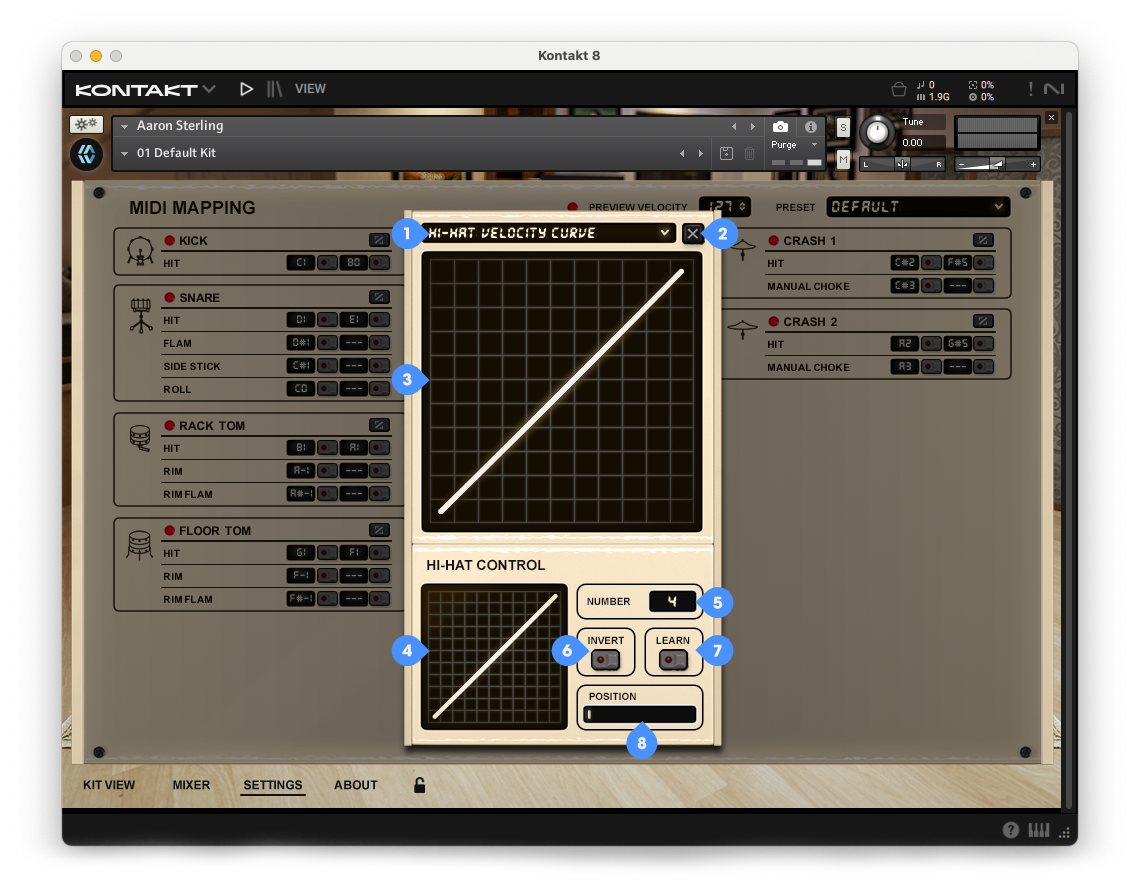The width and height of the screenshot is (1127, 889).
Task: Click the camera snapshot icon
Action: (780, 127)
